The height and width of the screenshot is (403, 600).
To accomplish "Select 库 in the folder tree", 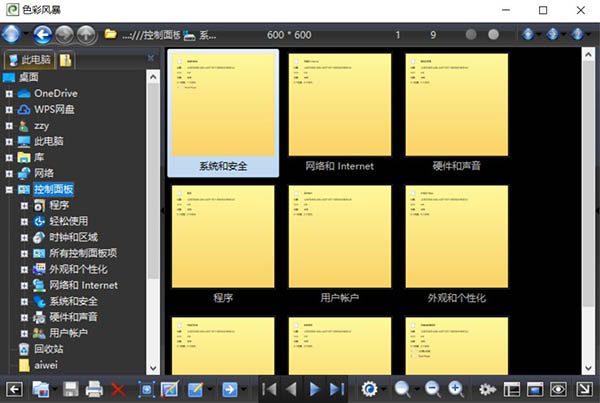I will pos(39,157).
